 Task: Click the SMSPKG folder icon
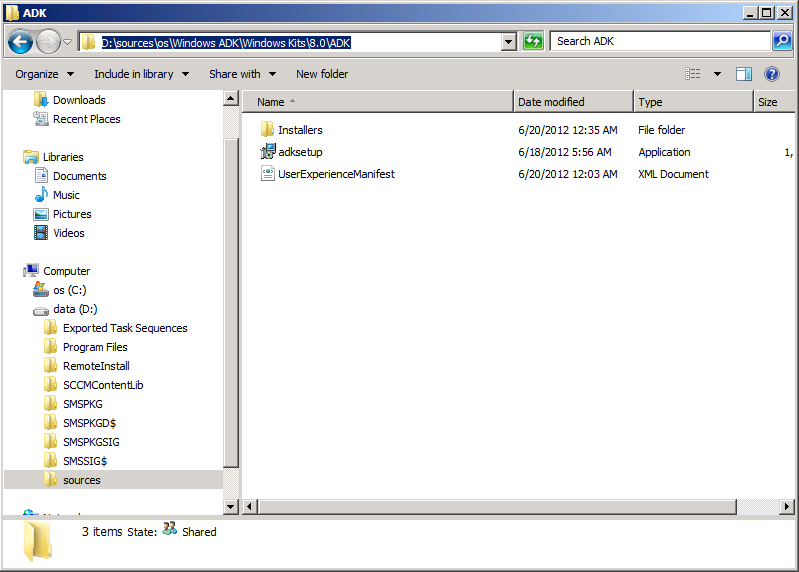pyautogui.click(x=50, y=403)
